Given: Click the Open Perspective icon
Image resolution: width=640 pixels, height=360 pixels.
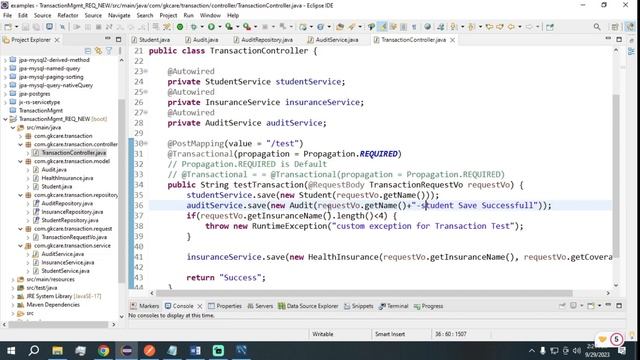Looking at the screenshot, I should [x=615, y=27].
